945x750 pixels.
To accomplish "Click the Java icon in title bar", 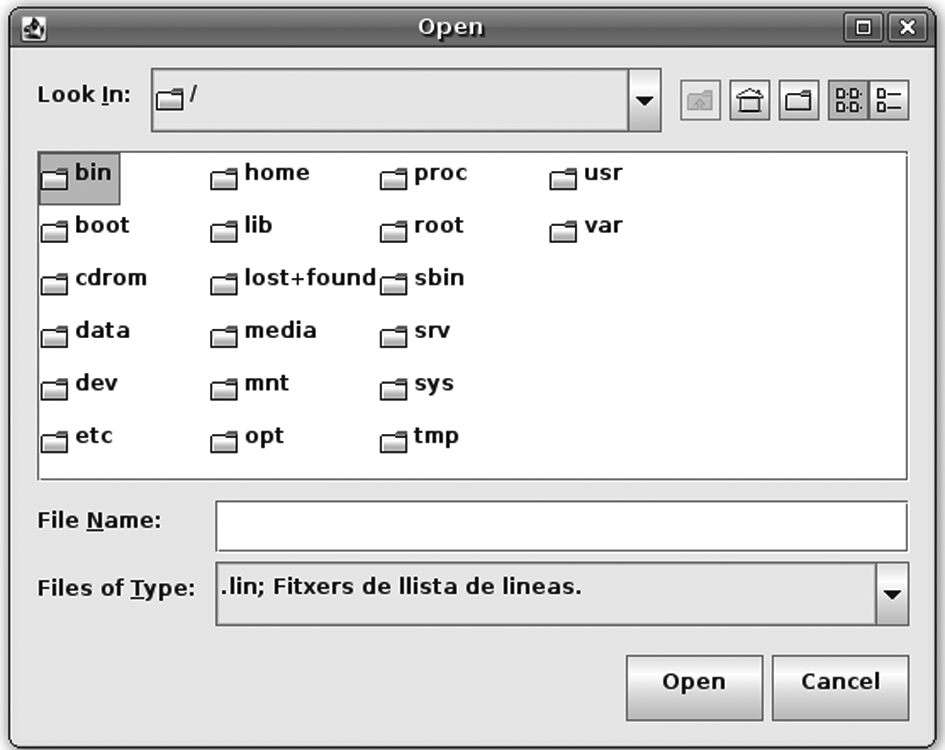I will [x=34, y=28].
